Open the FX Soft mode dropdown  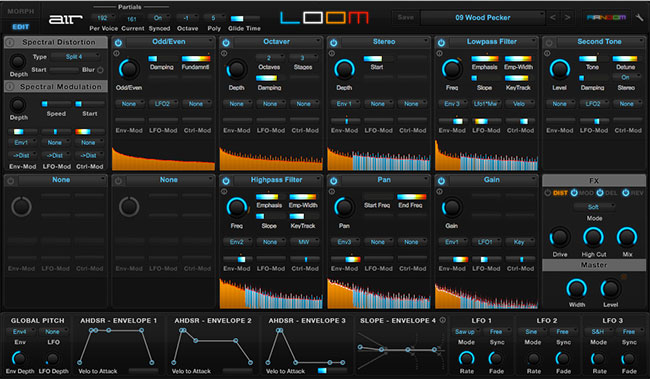594,207
